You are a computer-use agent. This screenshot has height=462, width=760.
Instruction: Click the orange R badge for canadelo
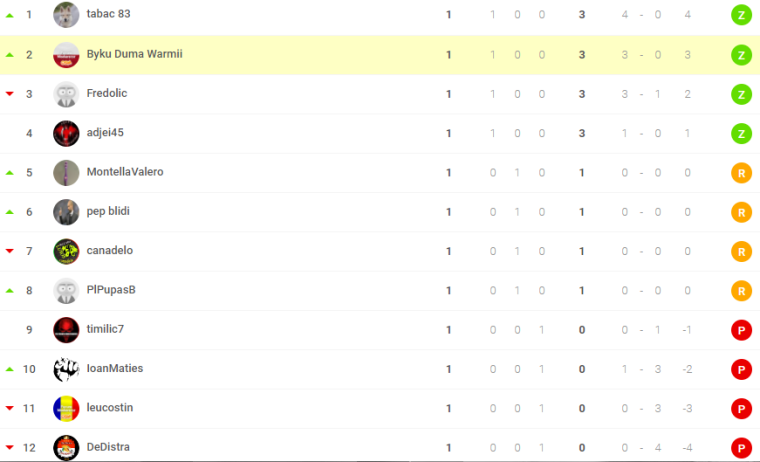(741, 252)
